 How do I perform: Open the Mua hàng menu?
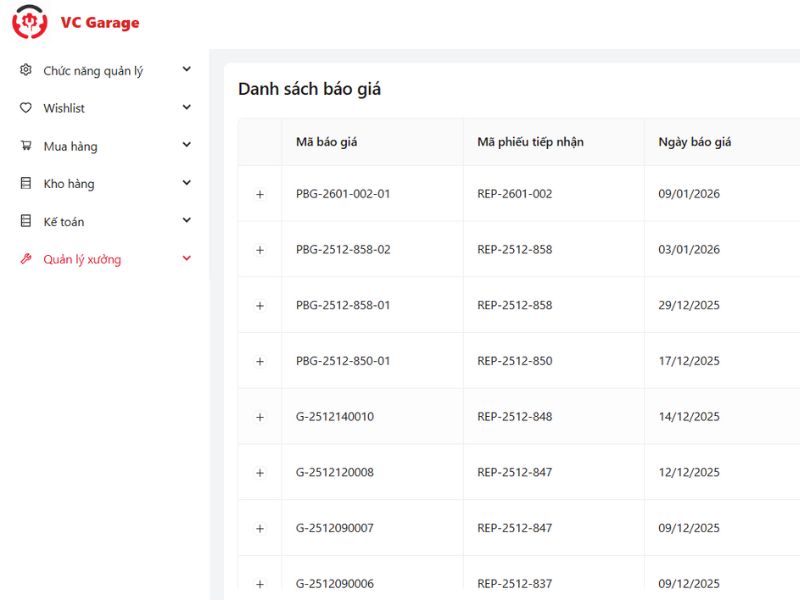coord(70,146)
